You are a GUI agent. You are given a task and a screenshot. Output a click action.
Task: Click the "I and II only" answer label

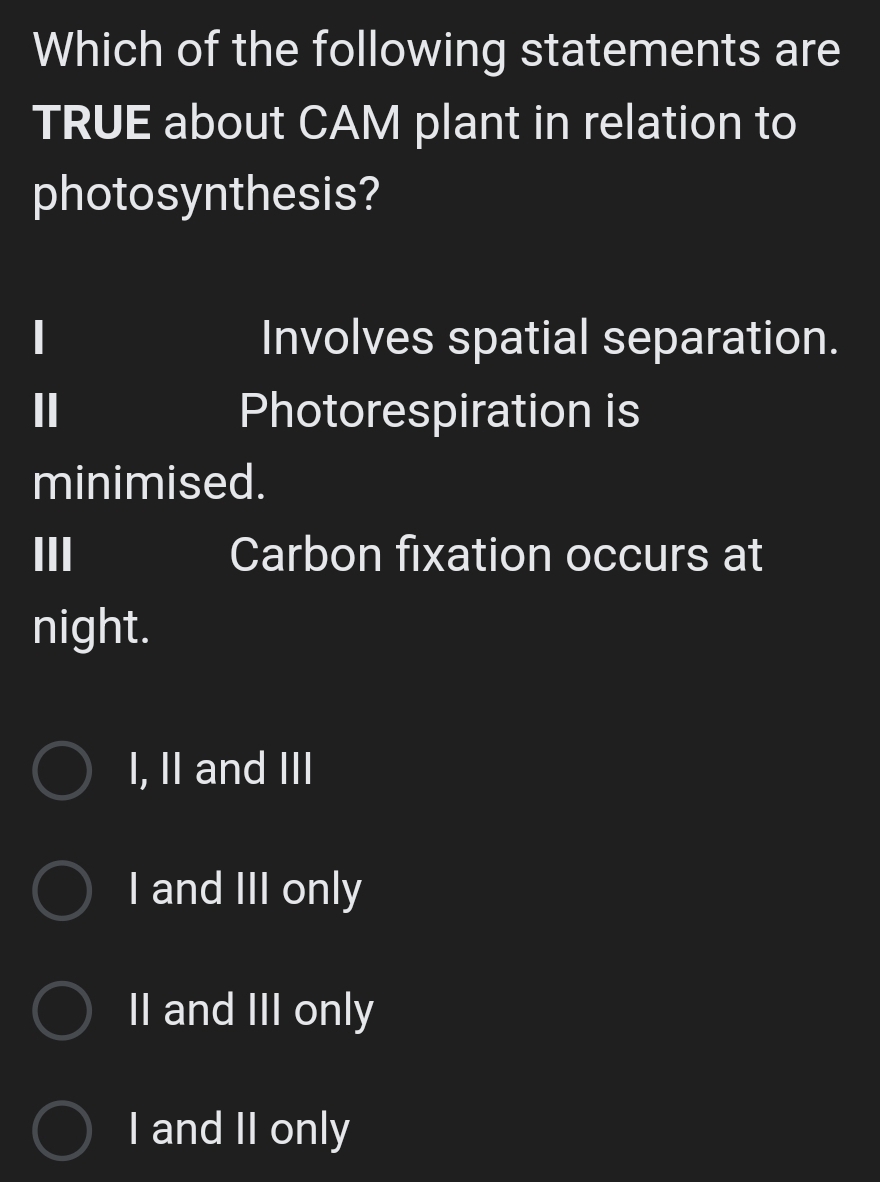click(239, 1129)
